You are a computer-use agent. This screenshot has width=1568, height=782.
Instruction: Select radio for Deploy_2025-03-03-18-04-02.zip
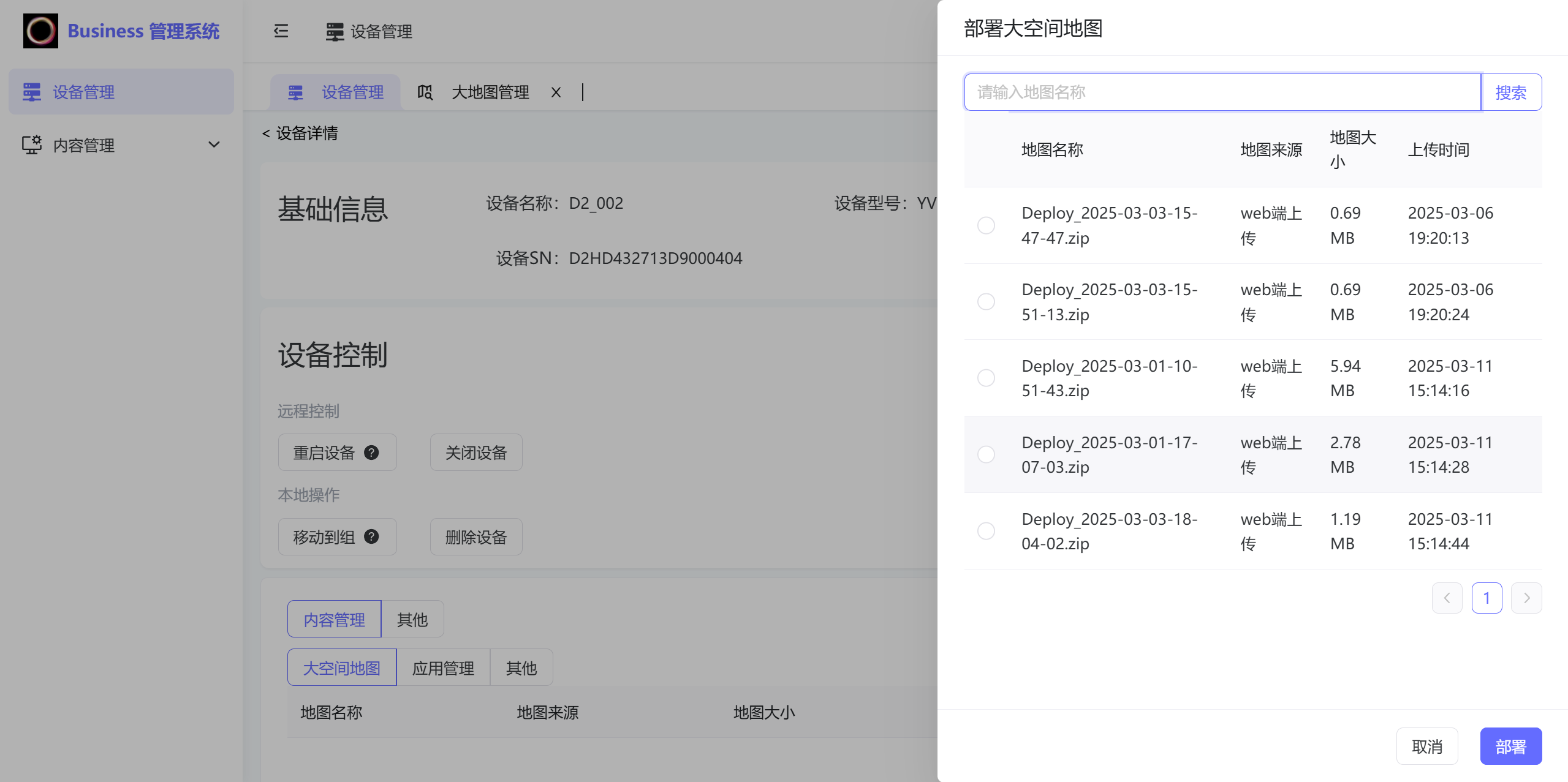click(x=986, y=531)
